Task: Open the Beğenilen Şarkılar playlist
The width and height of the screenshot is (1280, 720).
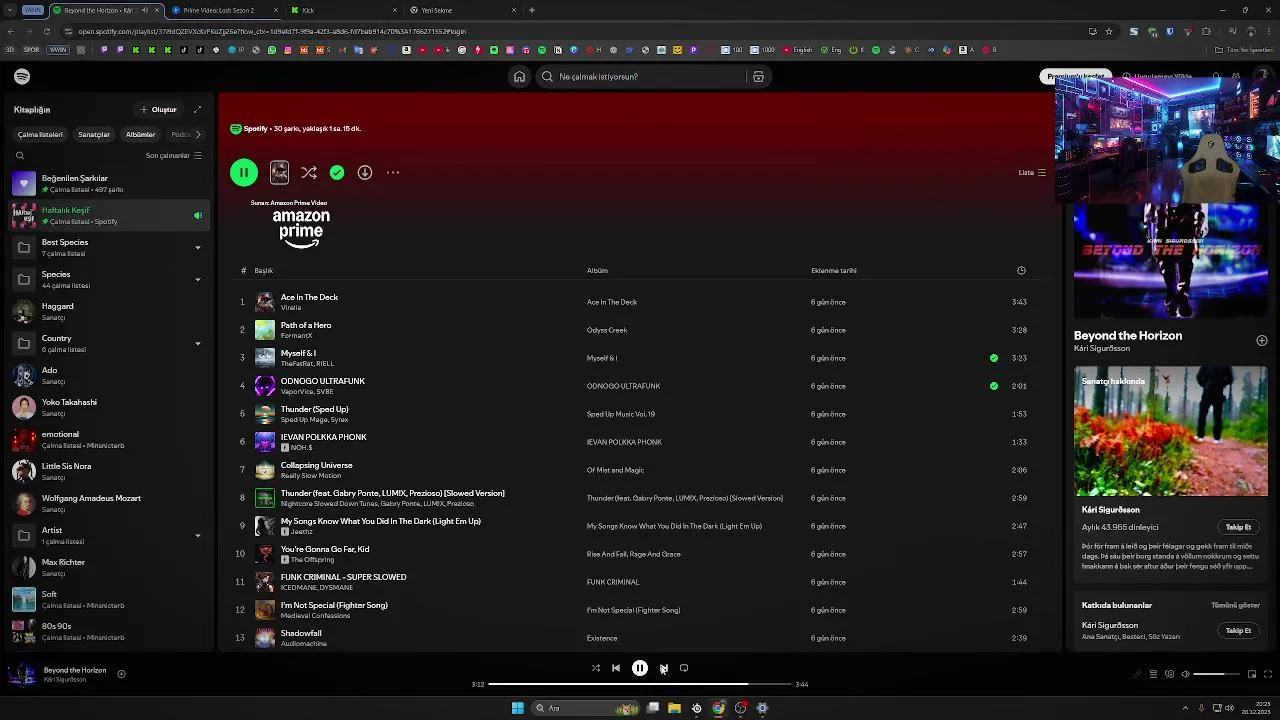Action: click(x=108, y=183)
